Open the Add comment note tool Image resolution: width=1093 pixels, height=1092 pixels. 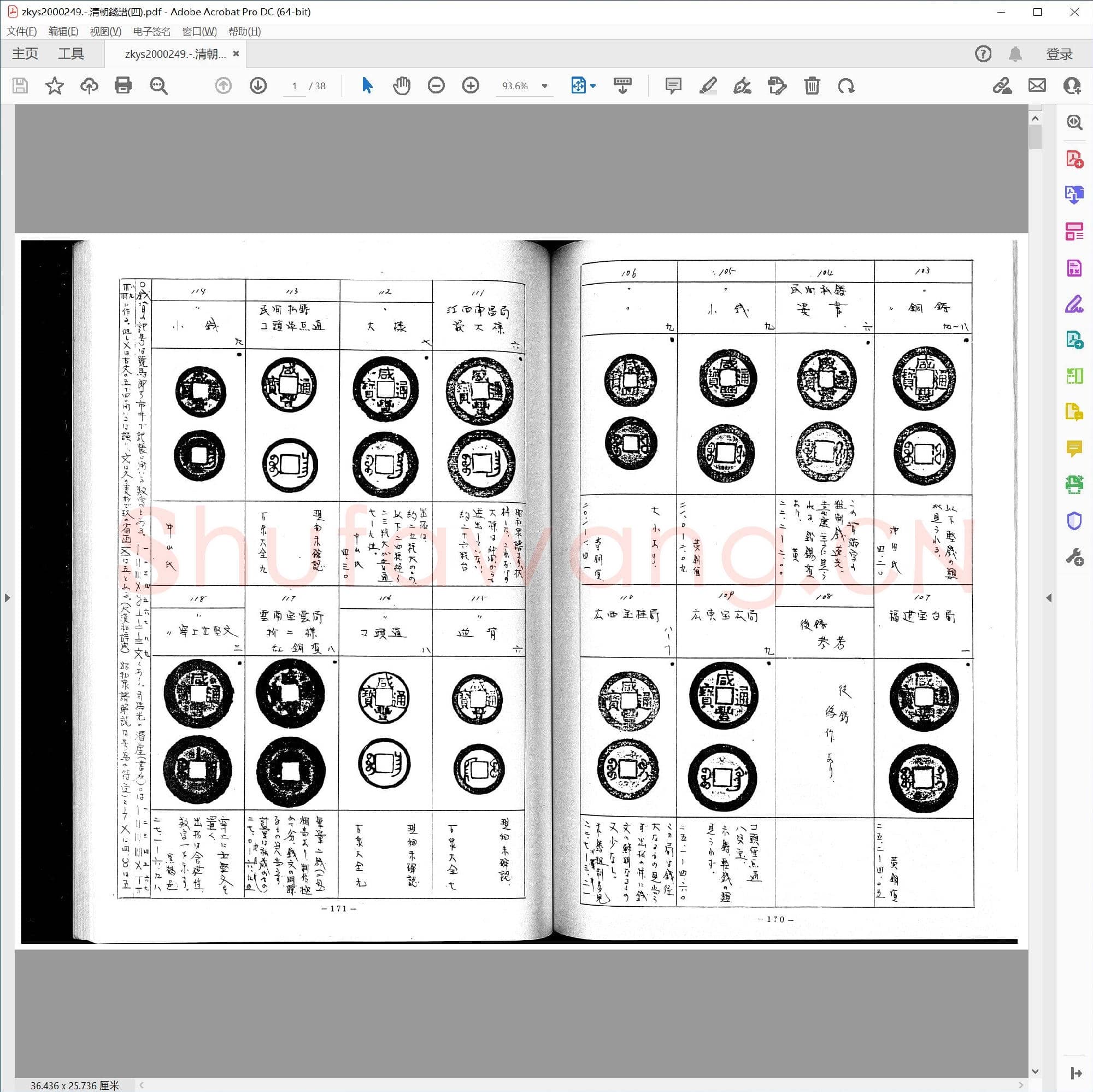(x=673, y=85)
